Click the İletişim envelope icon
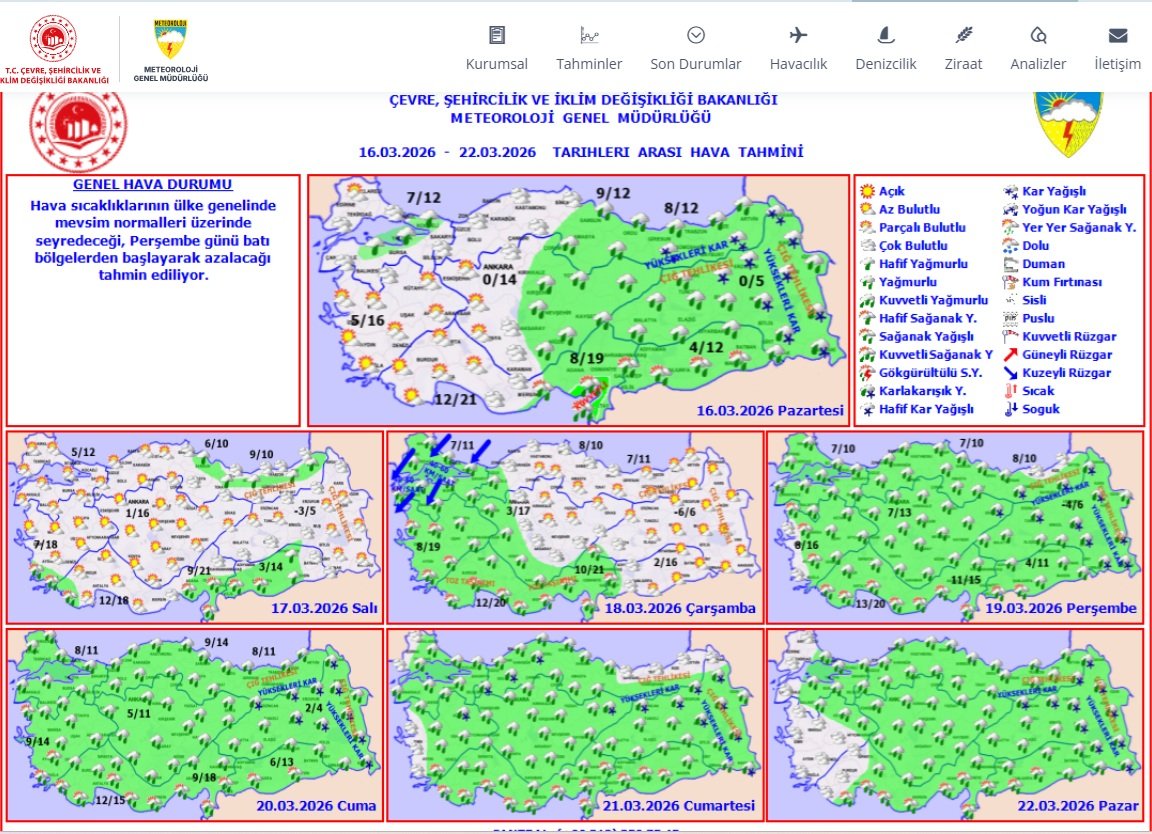Screen dimensions: 1152x834 1117,36
